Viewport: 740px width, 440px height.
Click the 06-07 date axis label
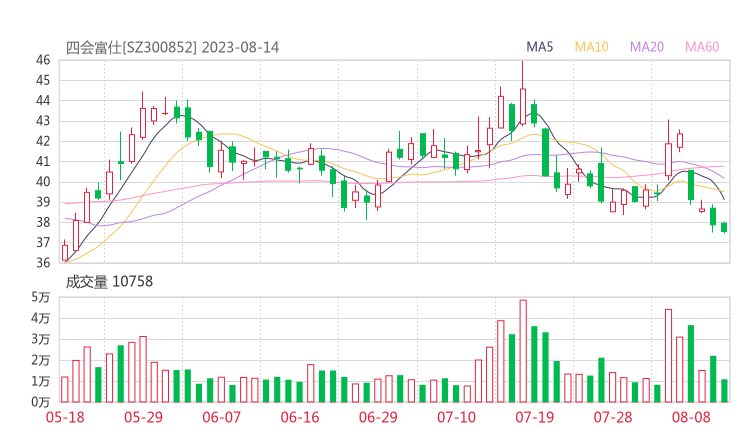point(221,417)
